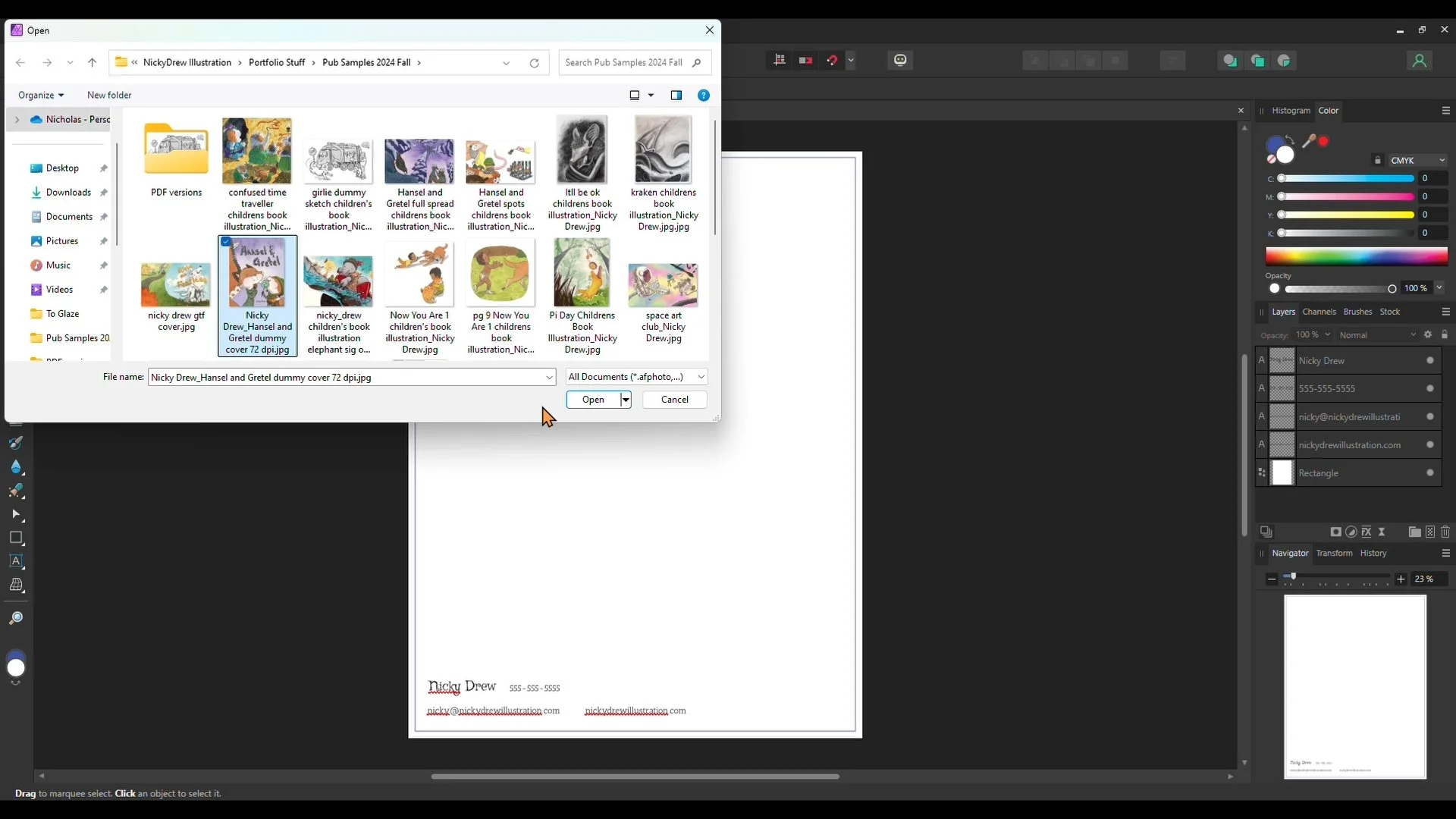The image size is (1456, 819).
Task: Delete the layer with the trash icon
Action: (x=1445, y=532)
